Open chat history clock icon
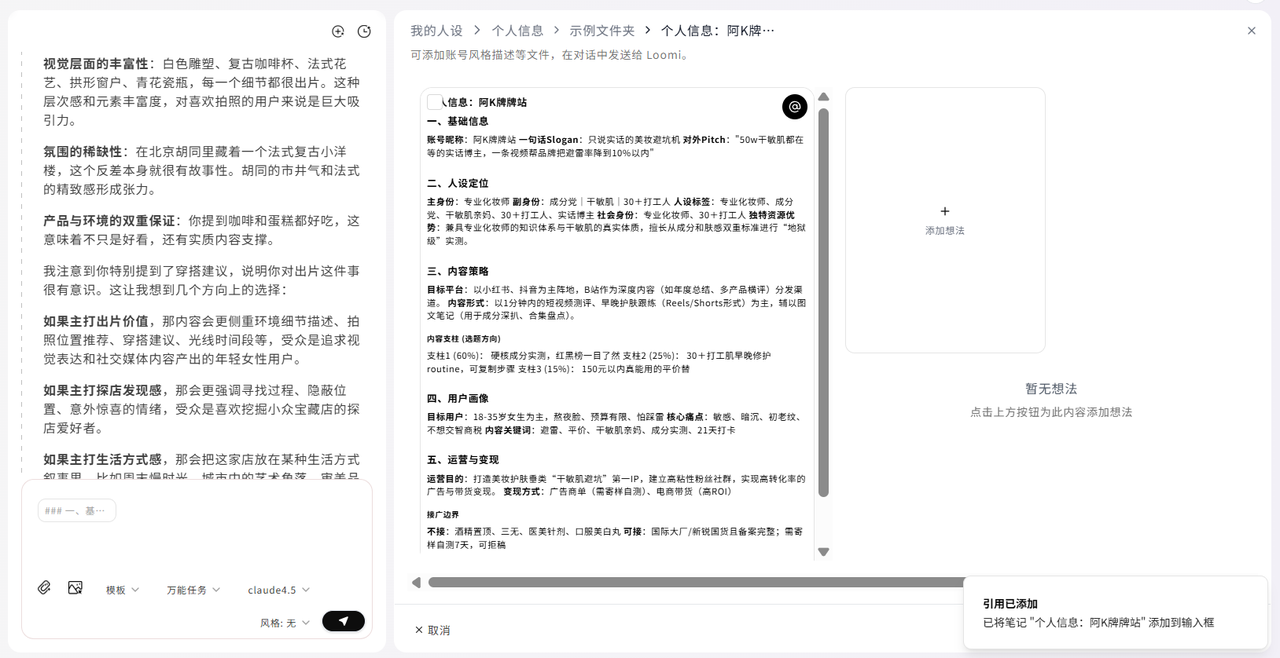 pyautogui.click(x=364, y=31)
